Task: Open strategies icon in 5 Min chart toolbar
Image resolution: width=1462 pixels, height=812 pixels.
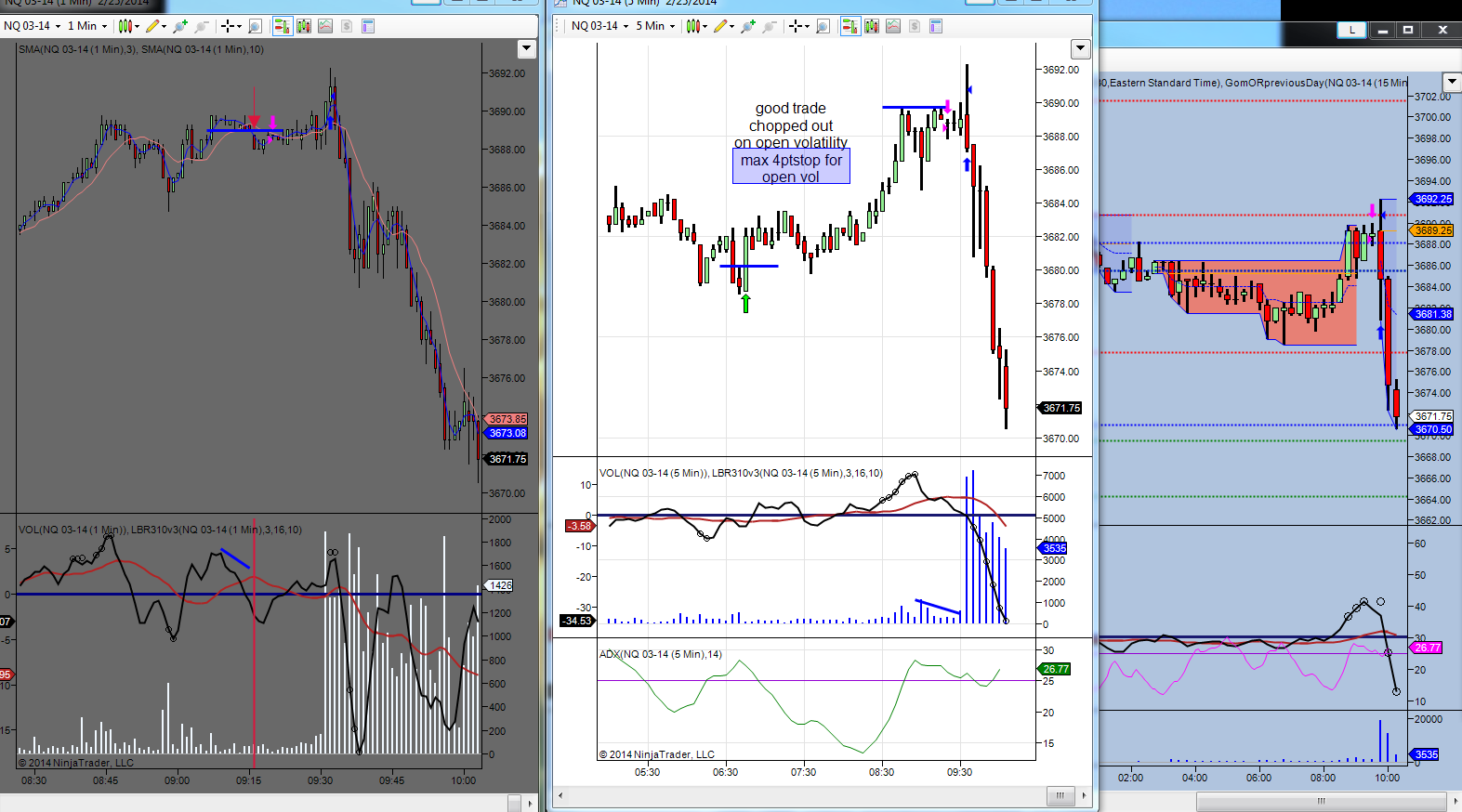Action: (915, 26)
